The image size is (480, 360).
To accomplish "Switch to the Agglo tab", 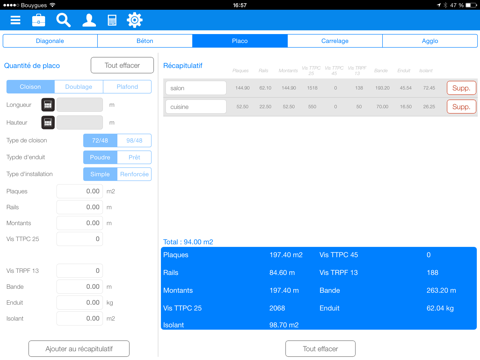I will 430,41.
